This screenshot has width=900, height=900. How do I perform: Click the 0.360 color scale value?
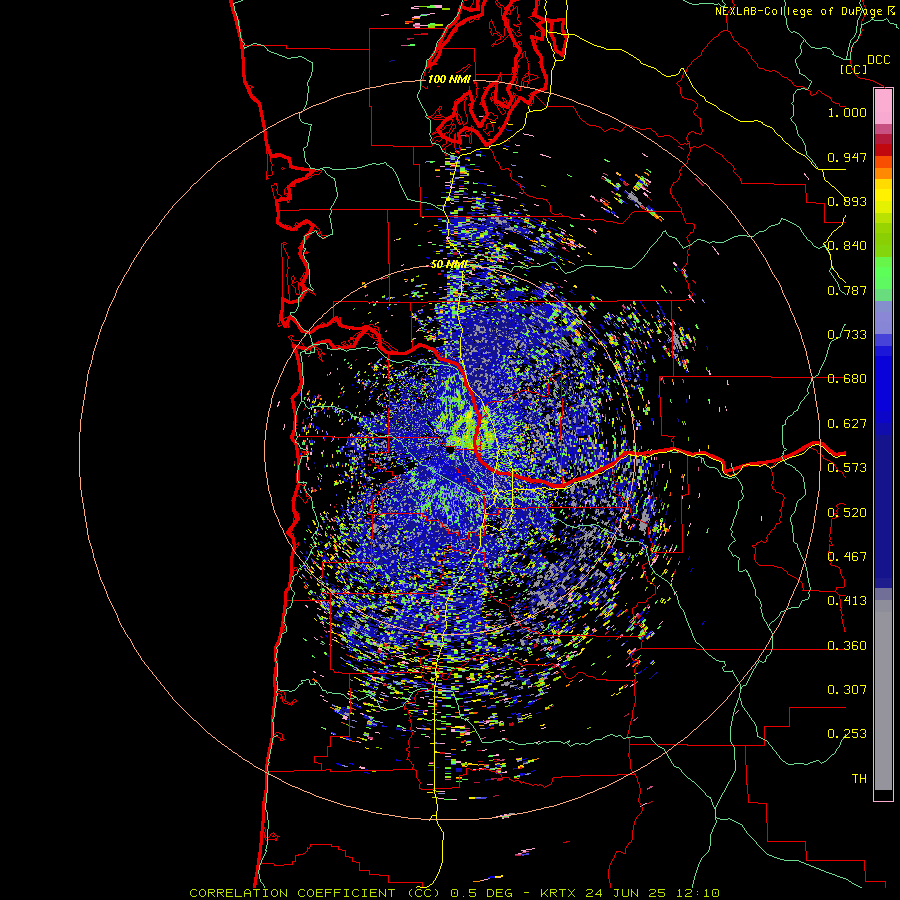tap(847, 646)
